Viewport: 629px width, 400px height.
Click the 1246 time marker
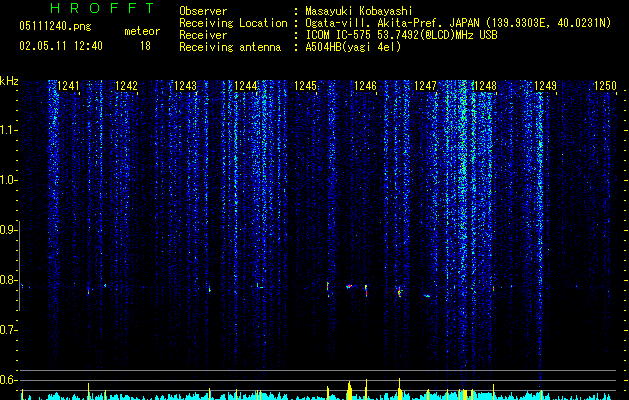click(365, 86)
